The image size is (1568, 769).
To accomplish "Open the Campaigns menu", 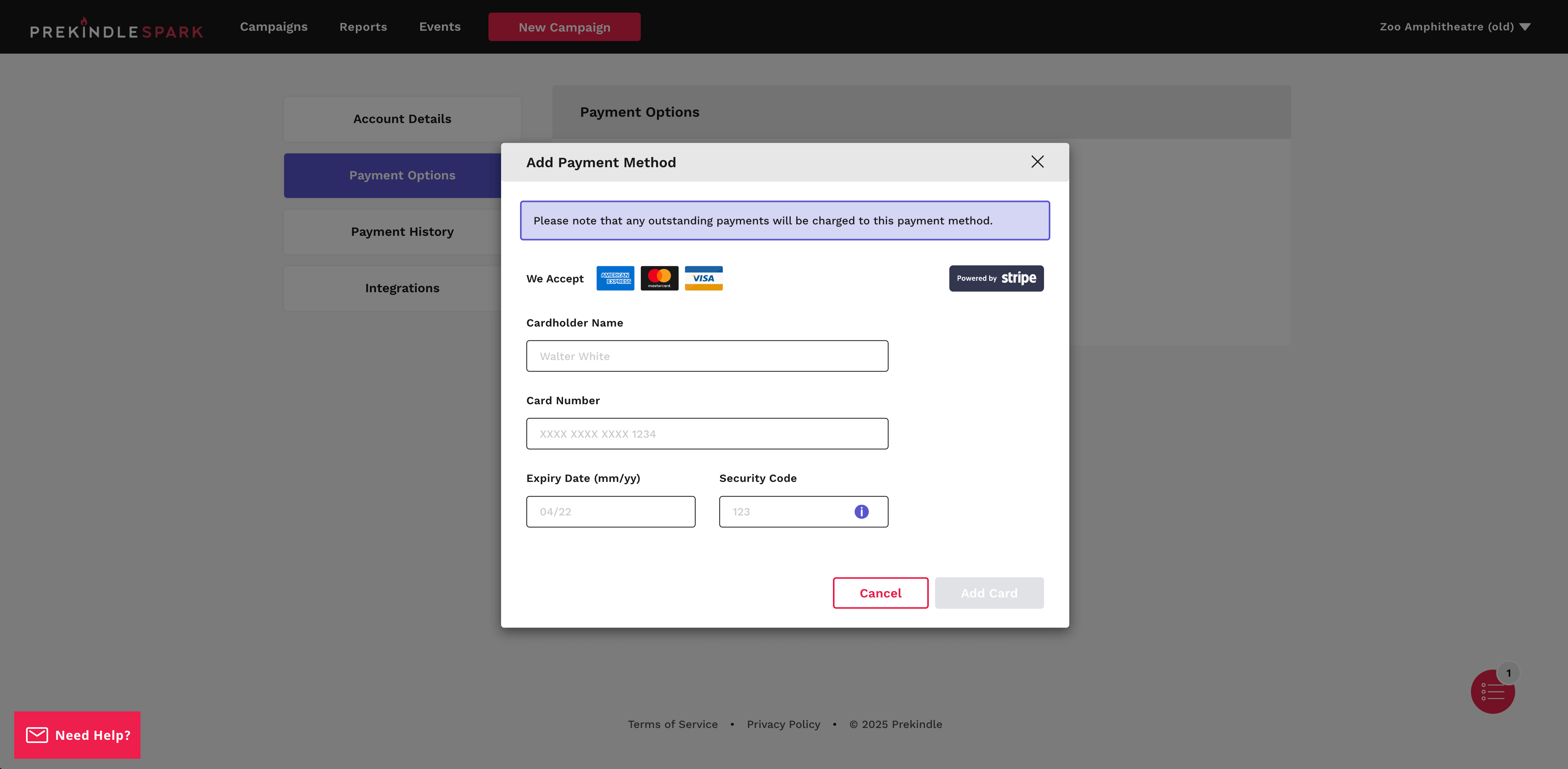I will pos(273,27).
